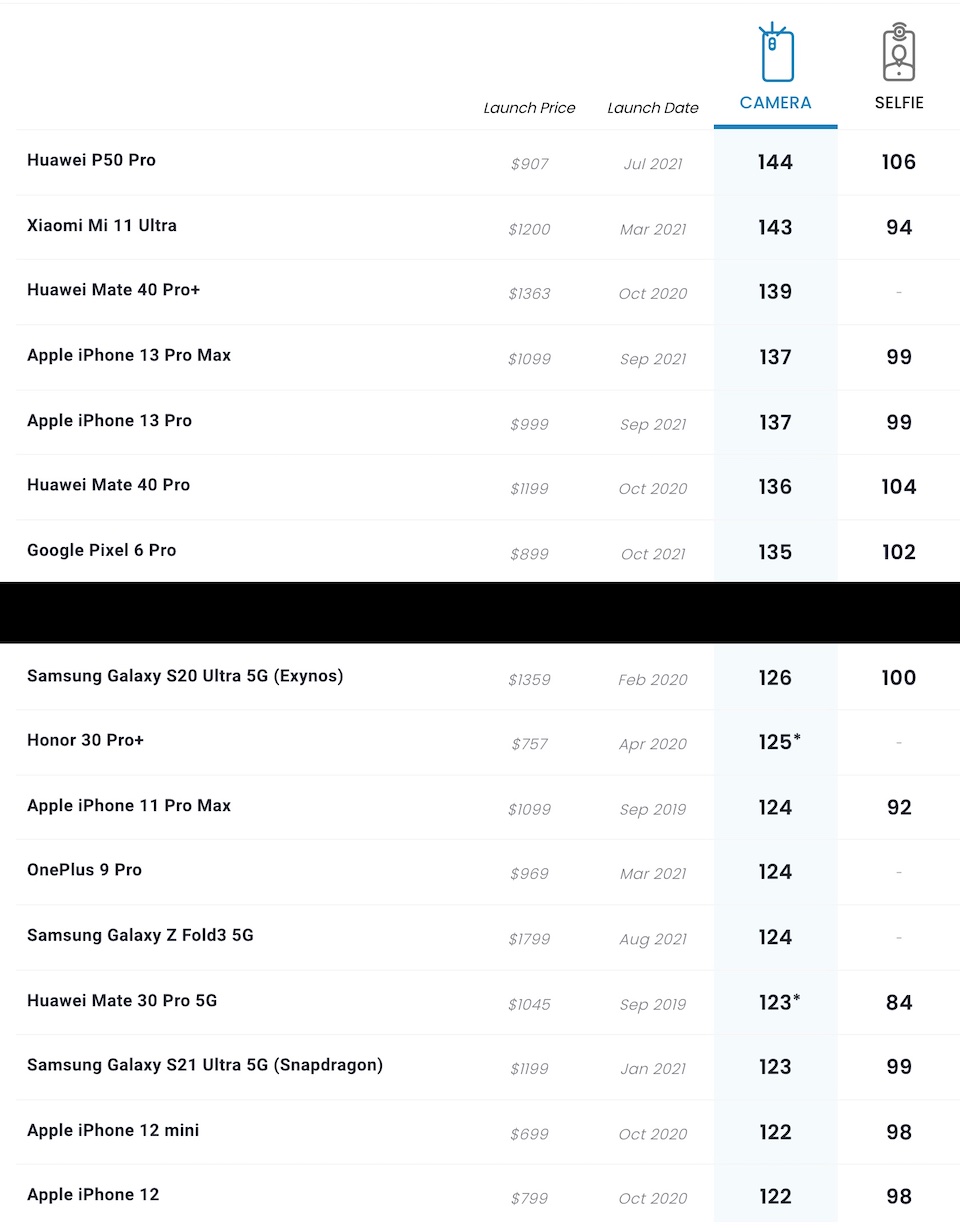Screen dimensions: 960x1229
Task: Open the Google Pixel 6 Pro entry
Action: click(x=101, y=550)
